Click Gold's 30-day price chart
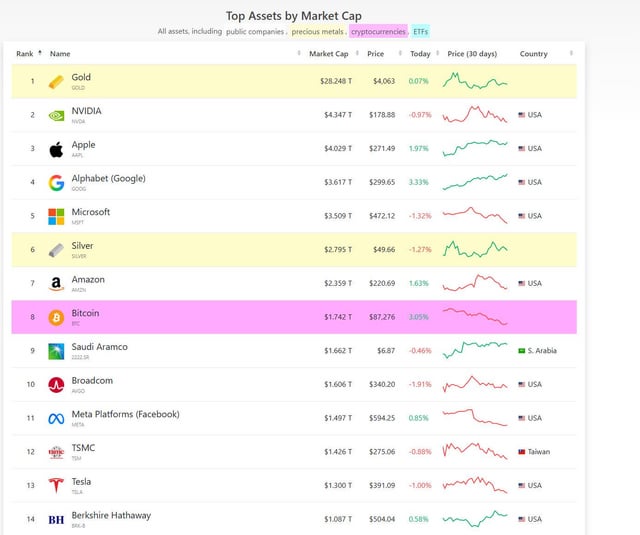 (475, 81)
